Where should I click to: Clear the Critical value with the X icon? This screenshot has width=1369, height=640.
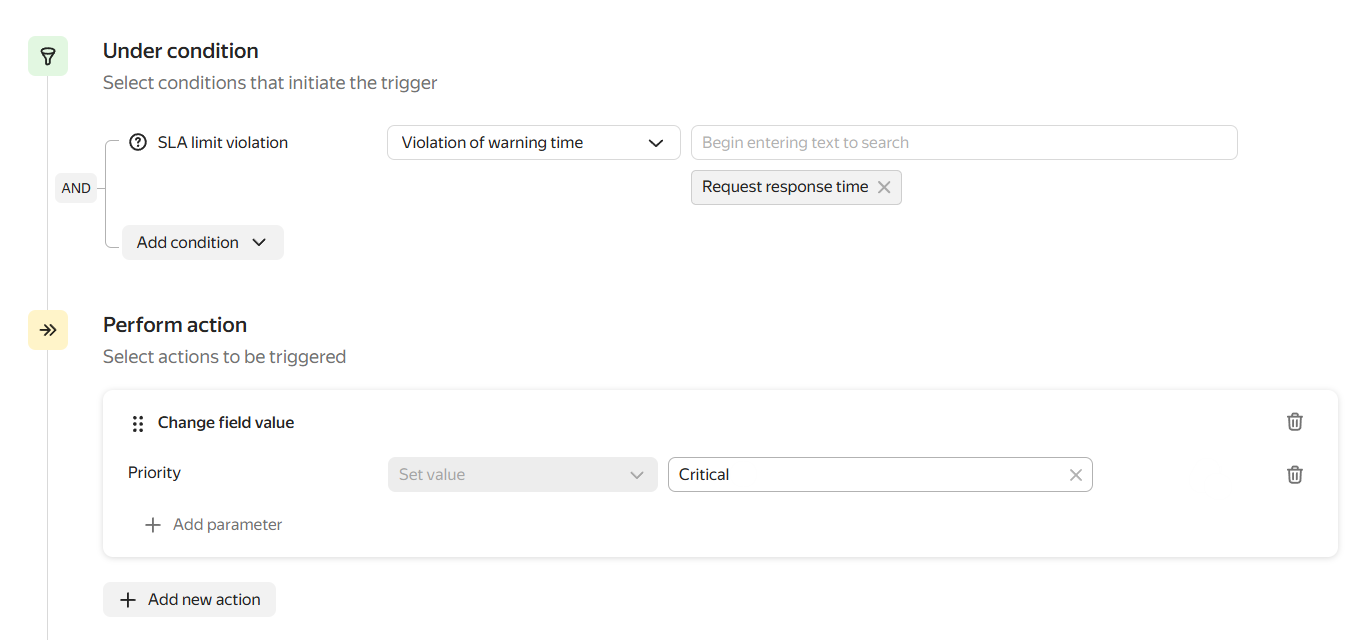click(1076, 475)
